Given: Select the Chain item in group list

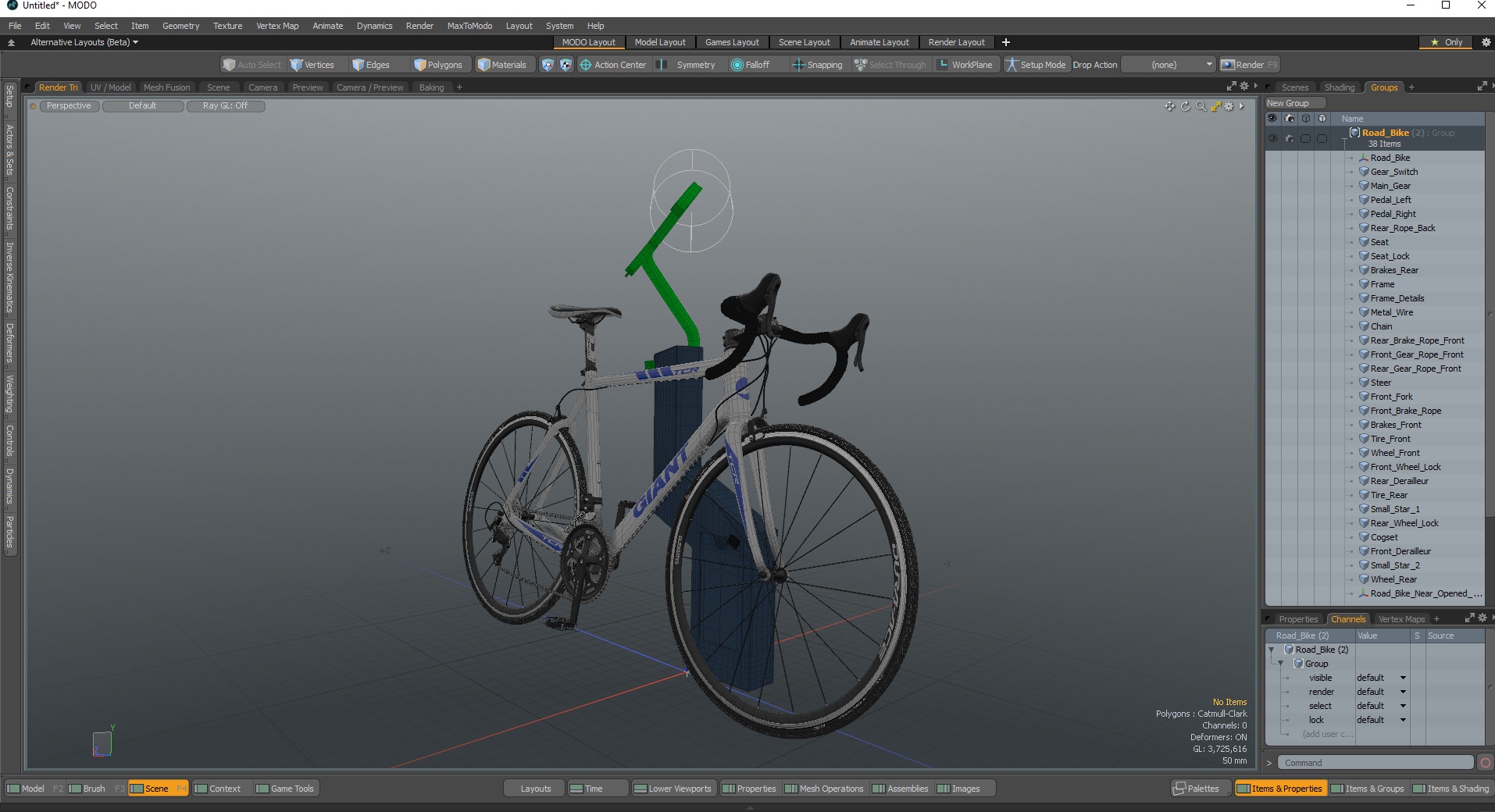Looking at the screenshot, I should pyautogui.click(x=1381, y=326).
